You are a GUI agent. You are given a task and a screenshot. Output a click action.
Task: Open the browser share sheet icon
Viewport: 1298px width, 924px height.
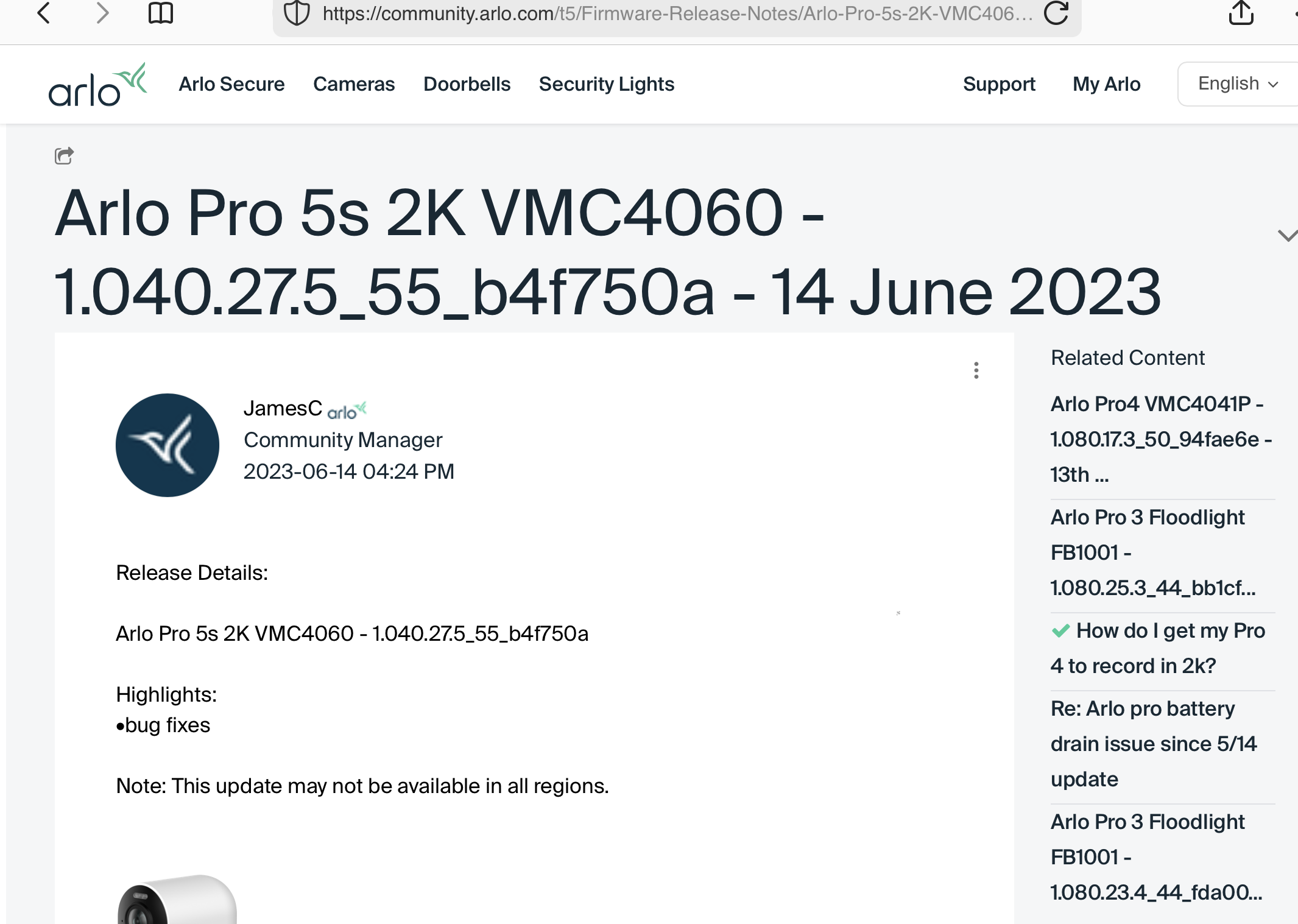coord(1241,12)
